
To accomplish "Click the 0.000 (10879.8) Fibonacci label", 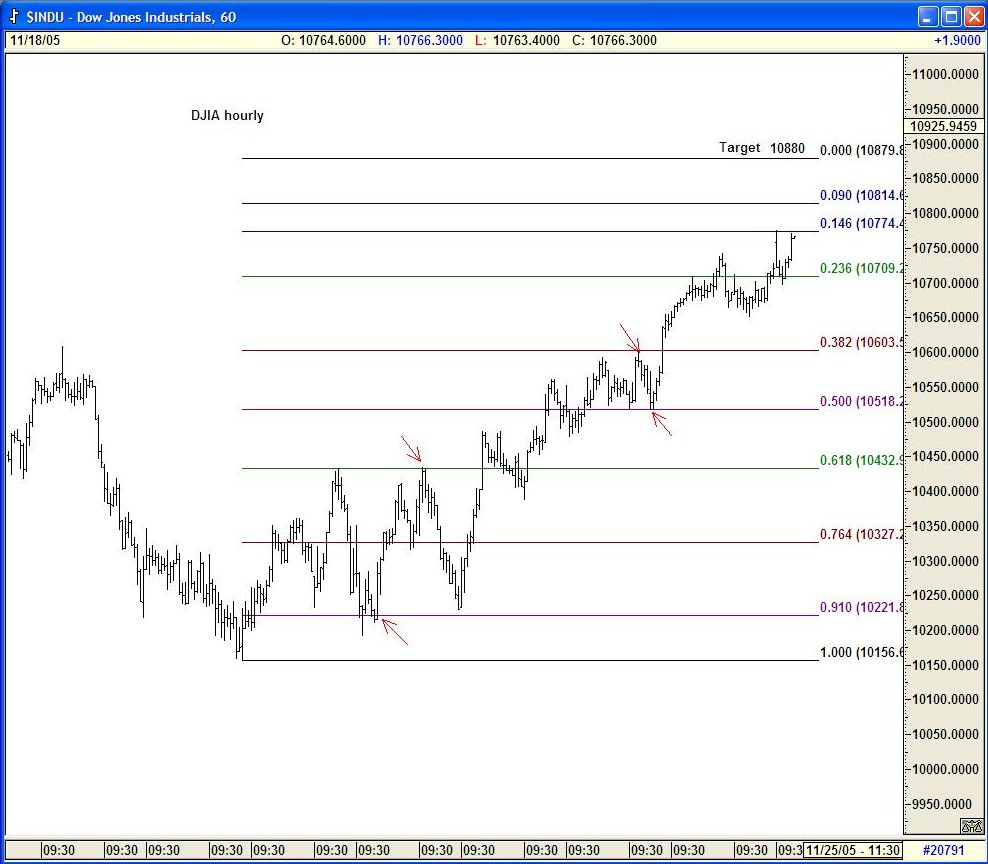I will click(x=861, y=151).
